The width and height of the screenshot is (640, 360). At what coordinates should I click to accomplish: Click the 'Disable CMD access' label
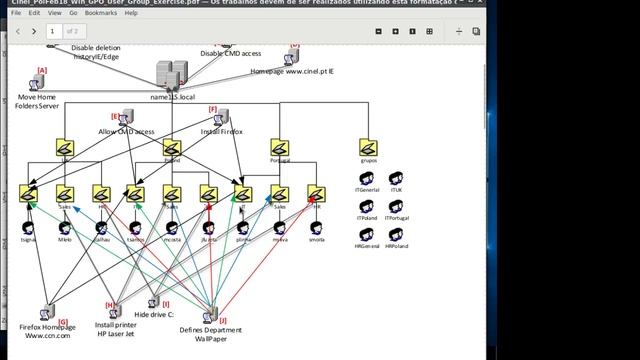click(x=231, y=53)
